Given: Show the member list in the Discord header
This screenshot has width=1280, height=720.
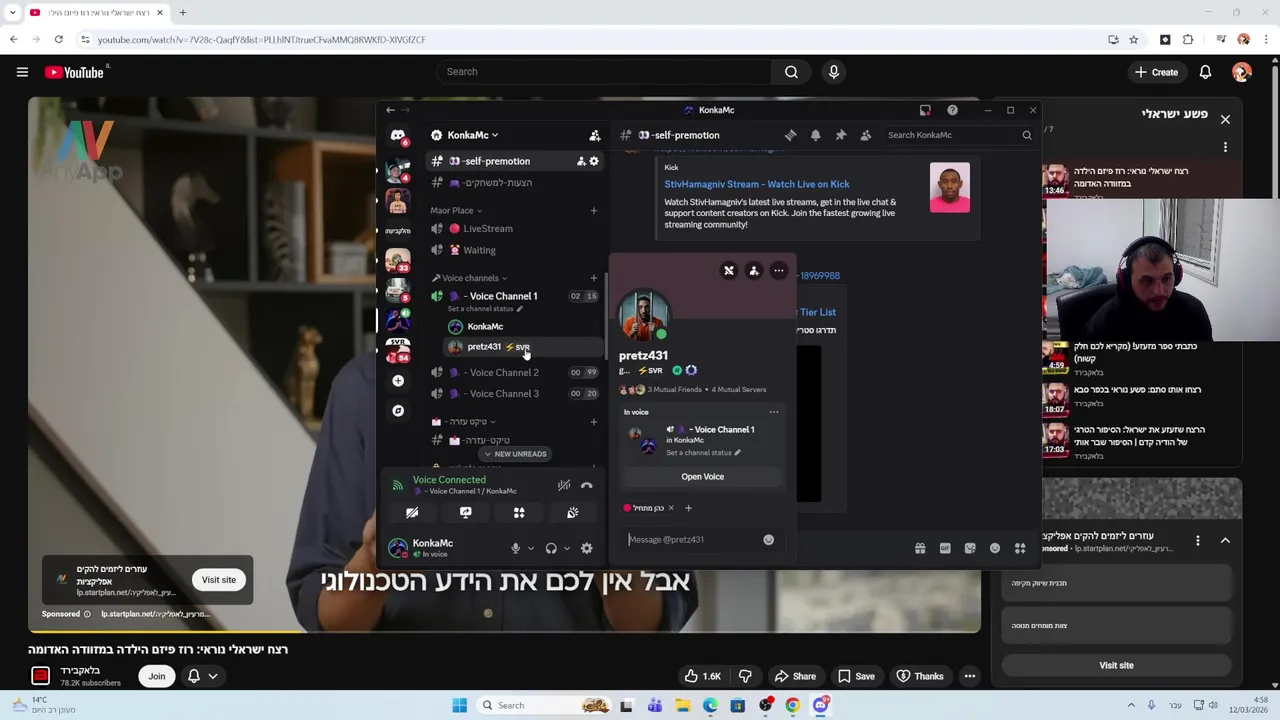Looking at the screenshot, I should coord(865,135).
